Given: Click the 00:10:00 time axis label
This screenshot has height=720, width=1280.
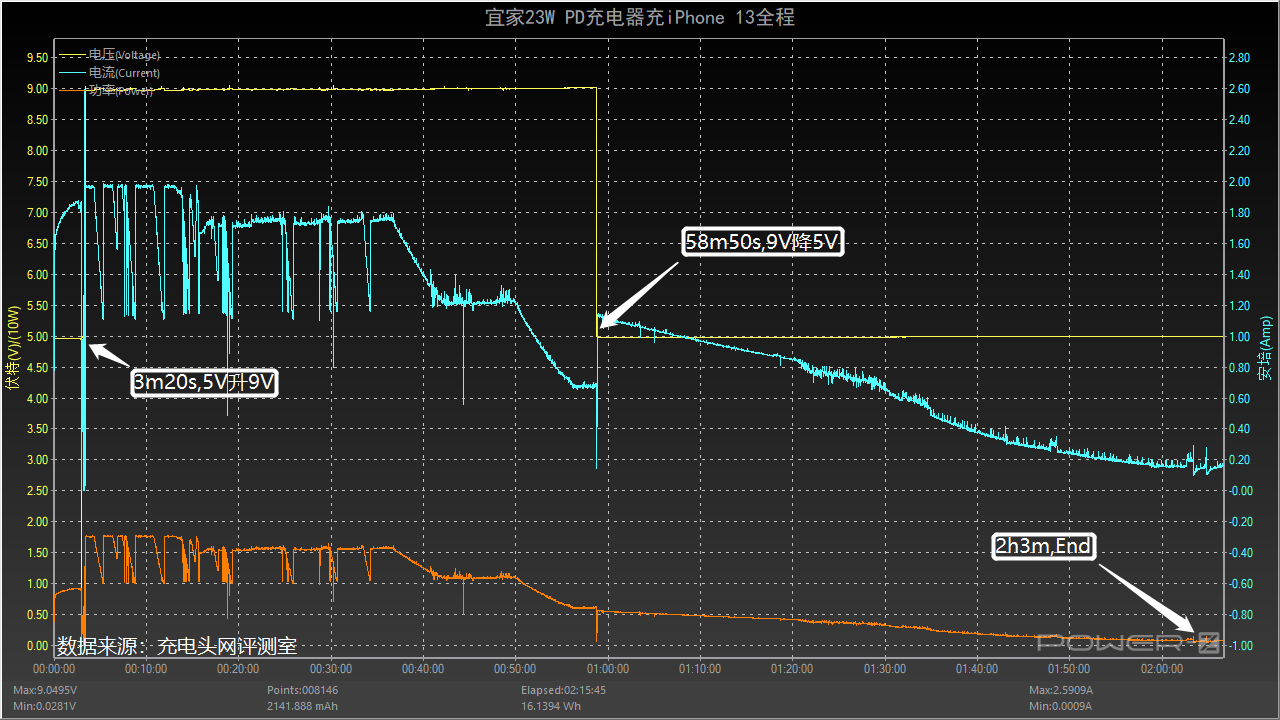Looking at the screenshot, I should pyautogui.click(x=146, y=668).
